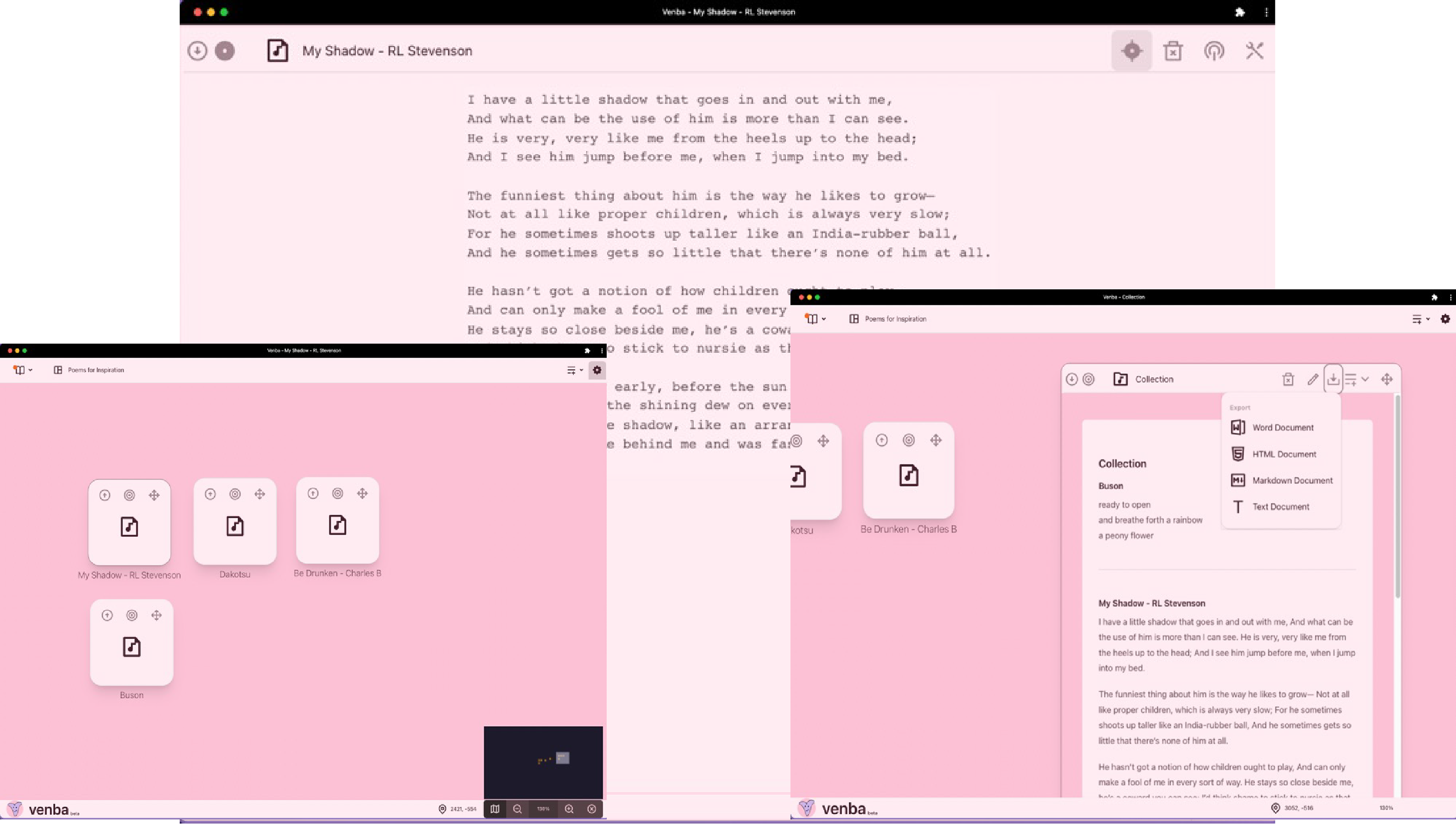
Task: Click location pin beside 2421, -554 coordinates
Action: pos(442,809)
